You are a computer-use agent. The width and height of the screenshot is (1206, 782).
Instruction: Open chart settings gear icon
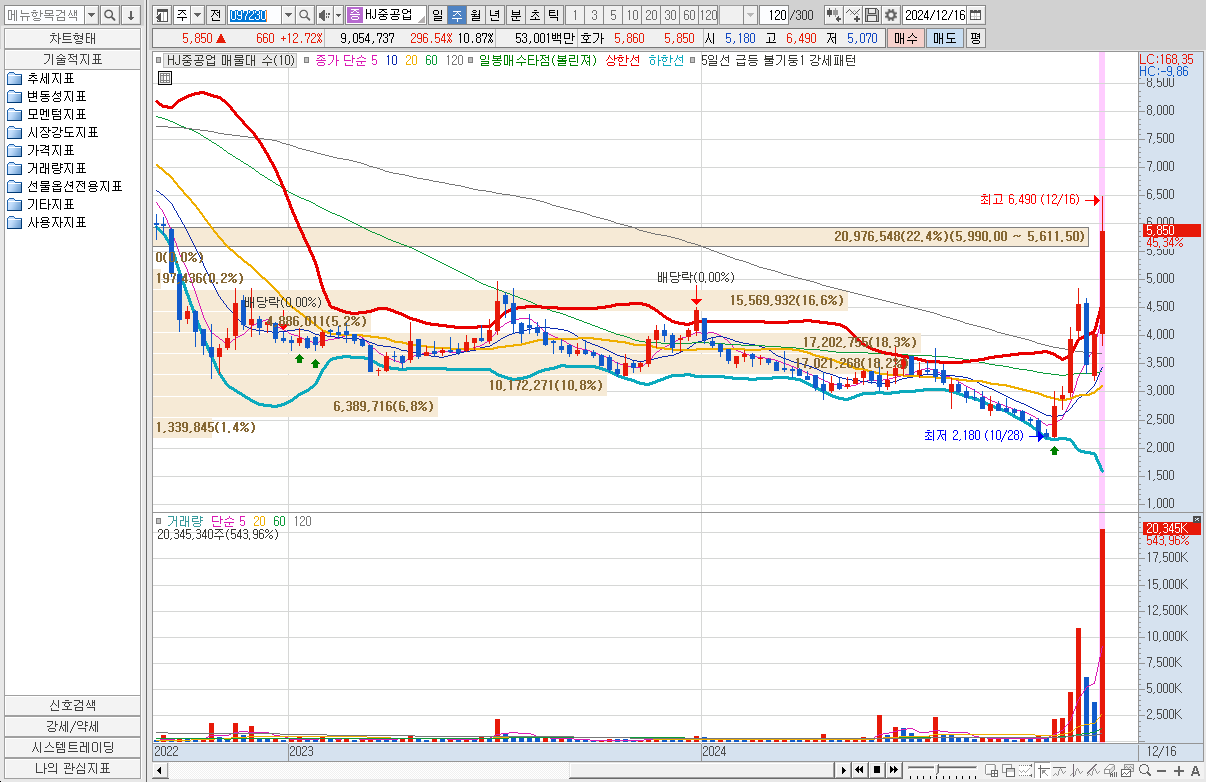pos(890,15)
